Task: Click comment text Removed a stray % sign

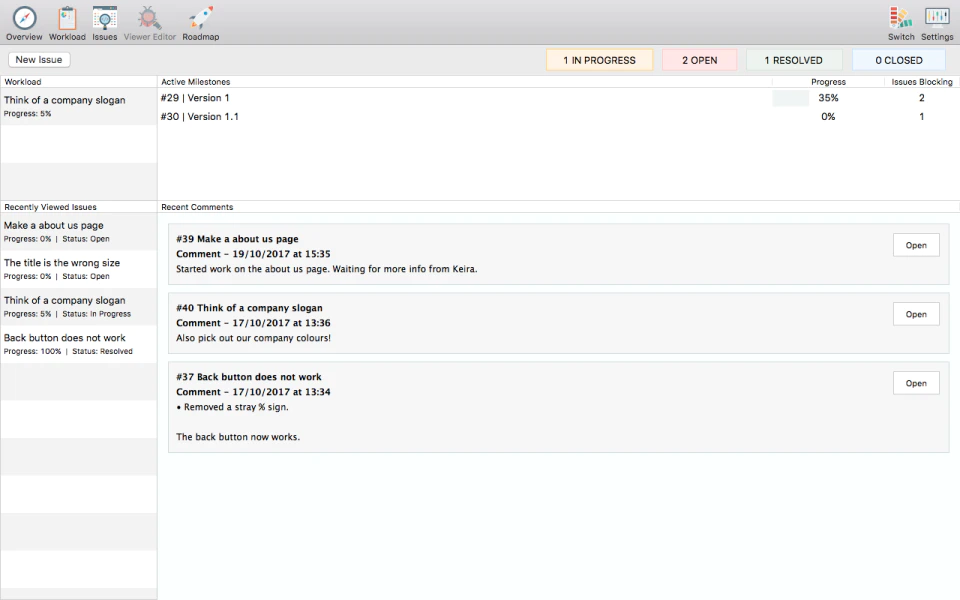Action: [232, 407]
